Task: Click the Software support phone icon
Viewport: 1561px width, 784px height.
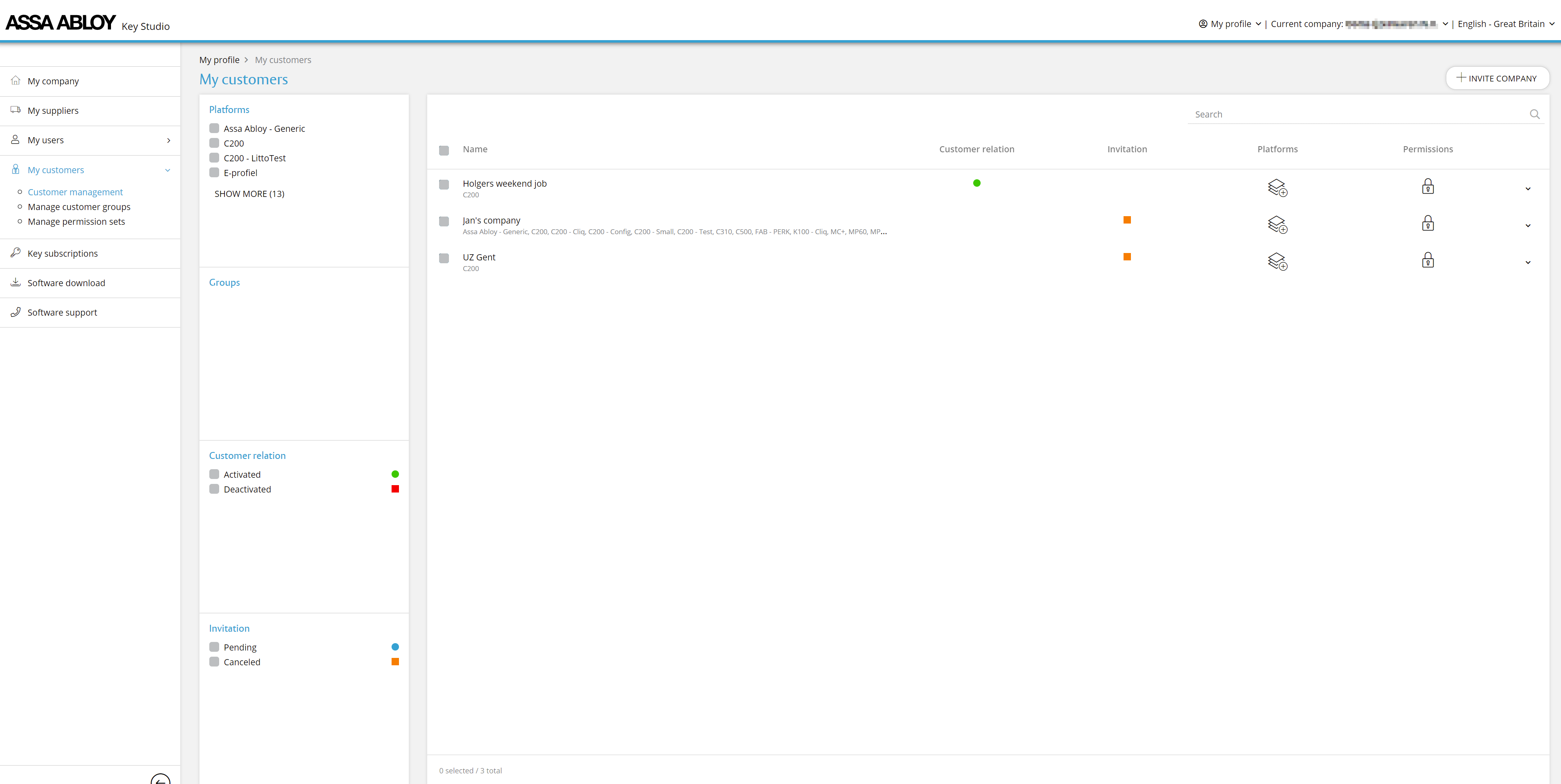Action: coord(15,312)
